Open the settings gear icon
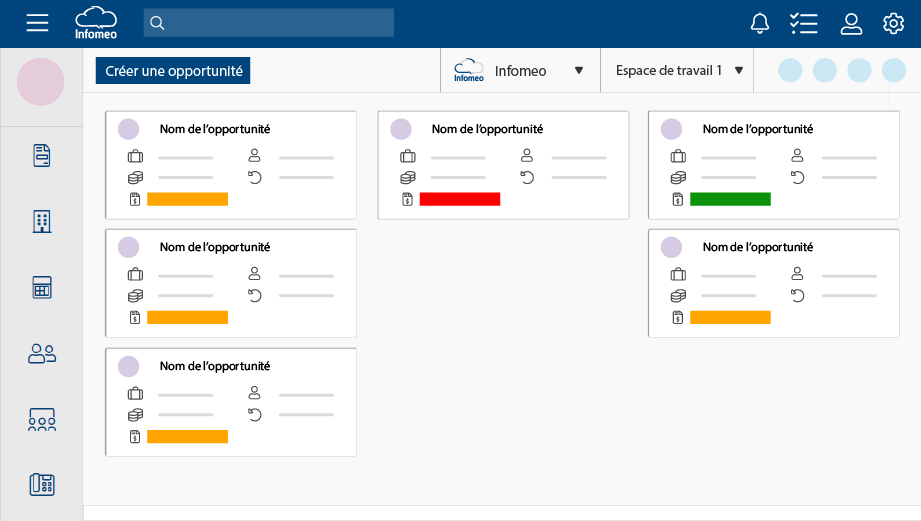This screenshot has width=921, height=521. click(893, 23)
